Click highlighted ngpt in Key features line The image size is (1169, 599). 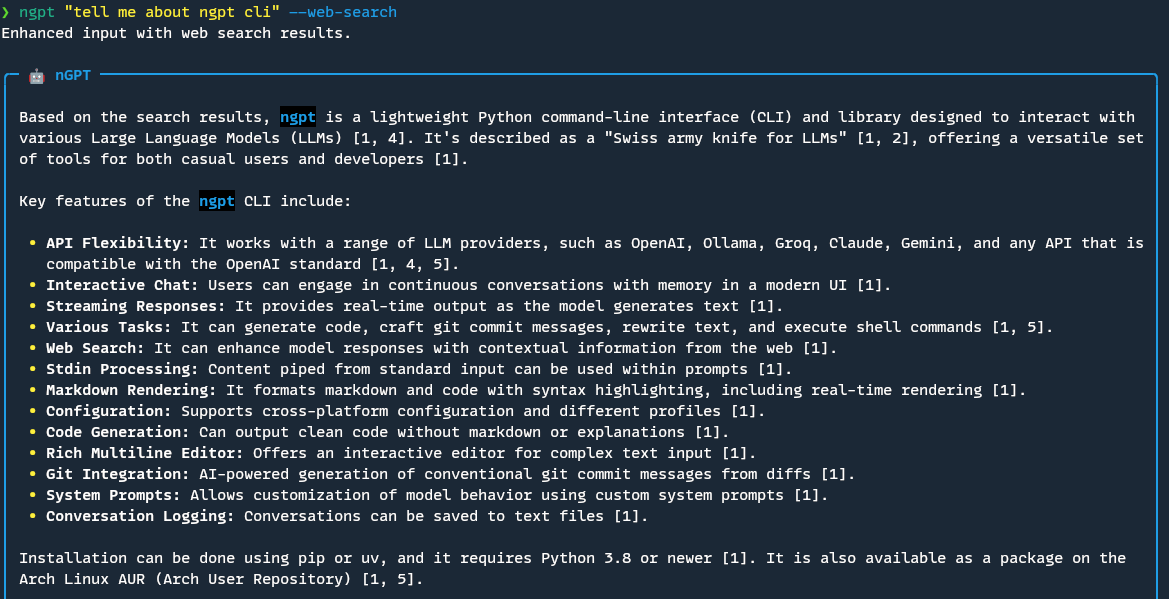tap(217, 201)
